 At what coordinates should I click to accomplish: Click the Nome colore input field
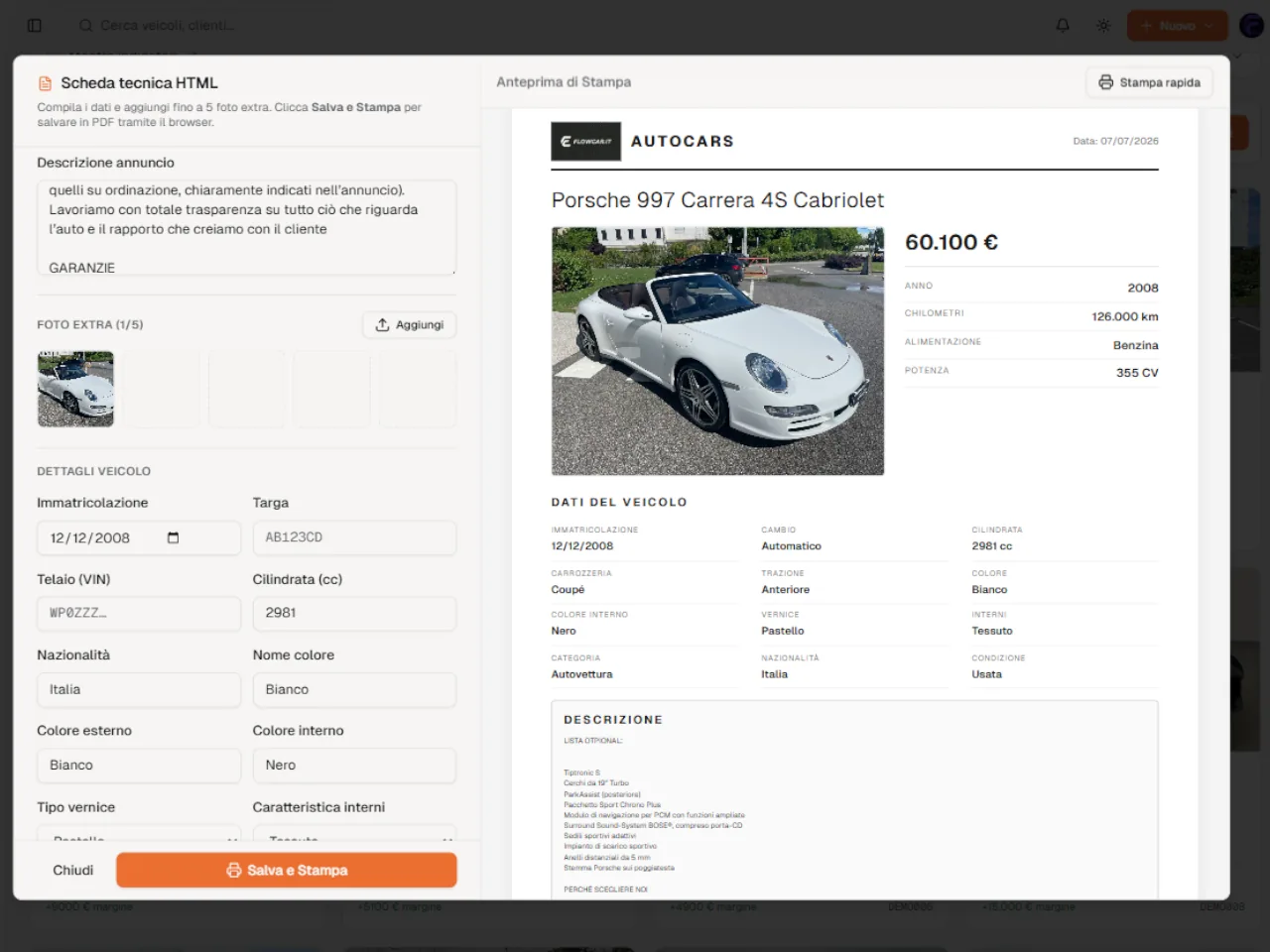click(354, 689)
